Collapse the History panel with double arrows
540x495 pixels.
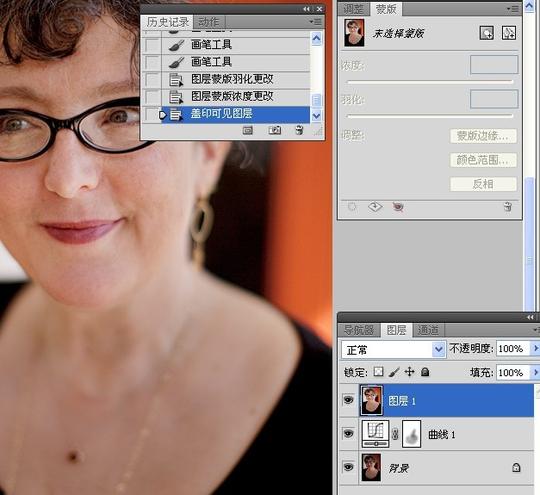306,9
